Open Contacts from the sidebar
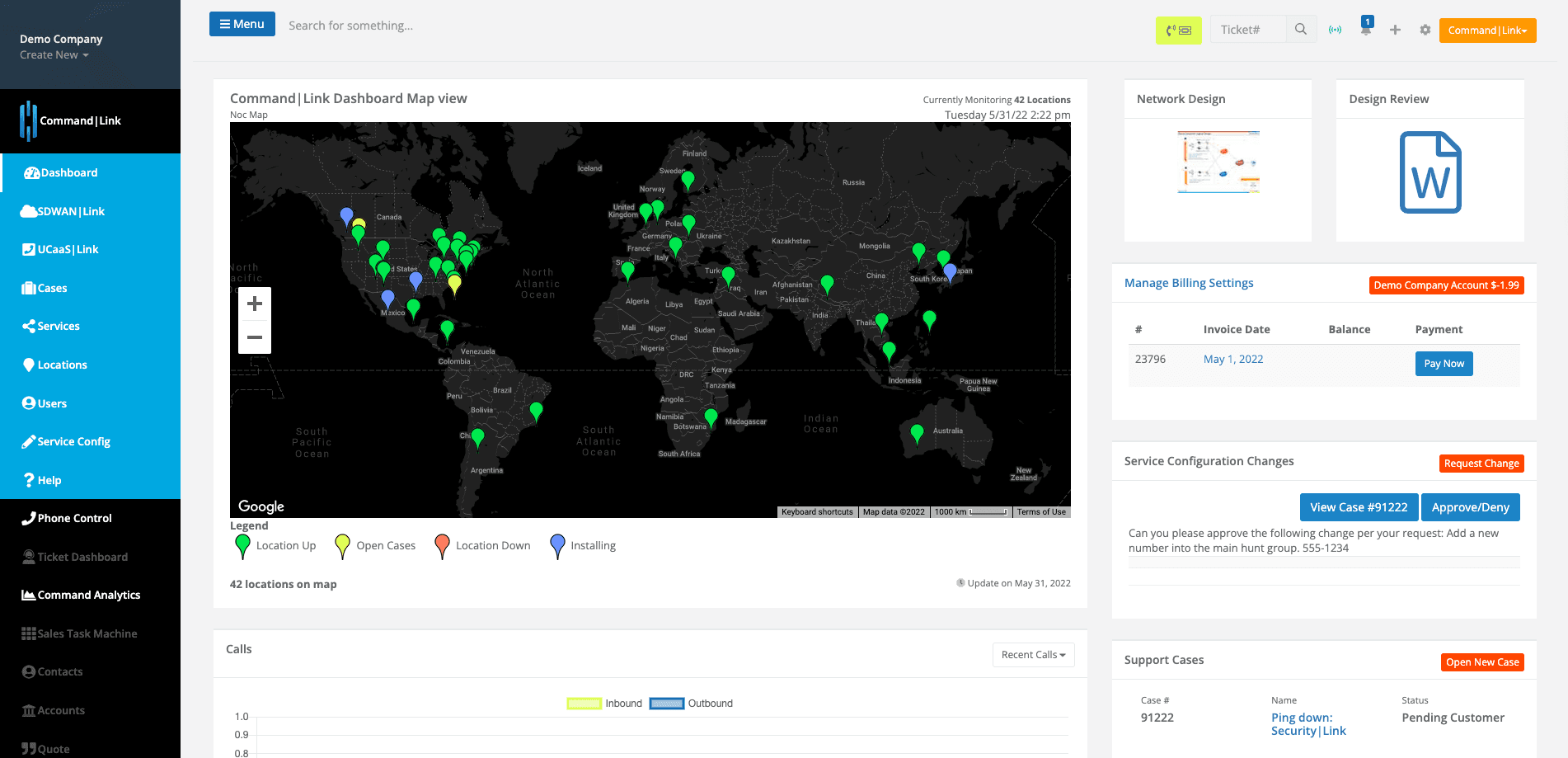 coord(91,671)
